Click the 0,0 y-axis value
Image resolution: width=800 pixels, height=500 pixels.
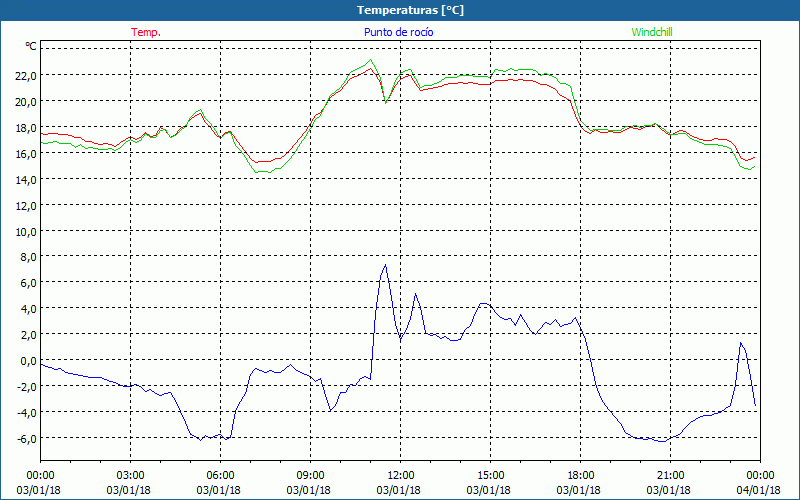pos(29,361)
